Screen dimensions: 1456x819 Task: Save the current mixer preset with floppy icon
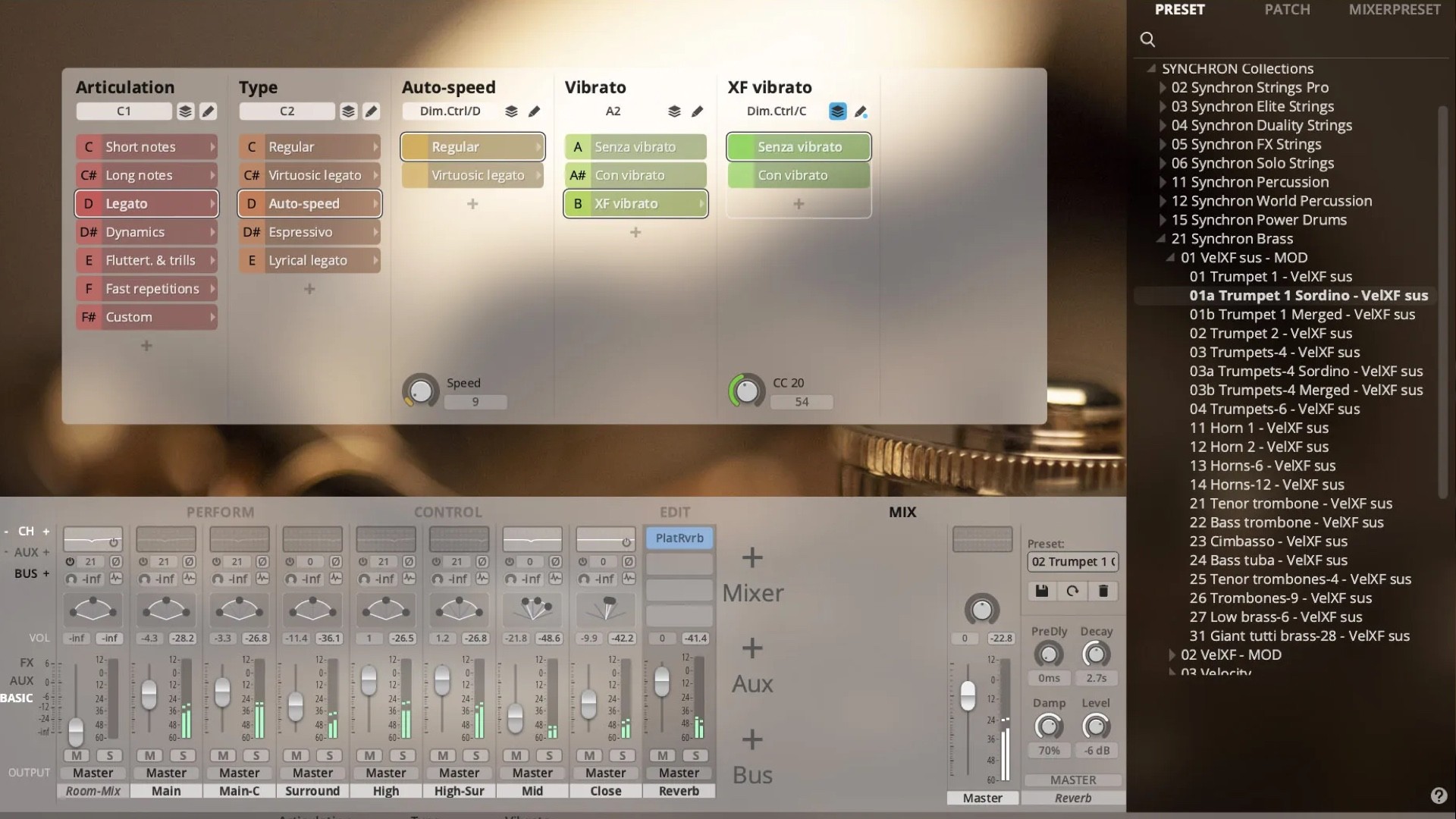1041,591
